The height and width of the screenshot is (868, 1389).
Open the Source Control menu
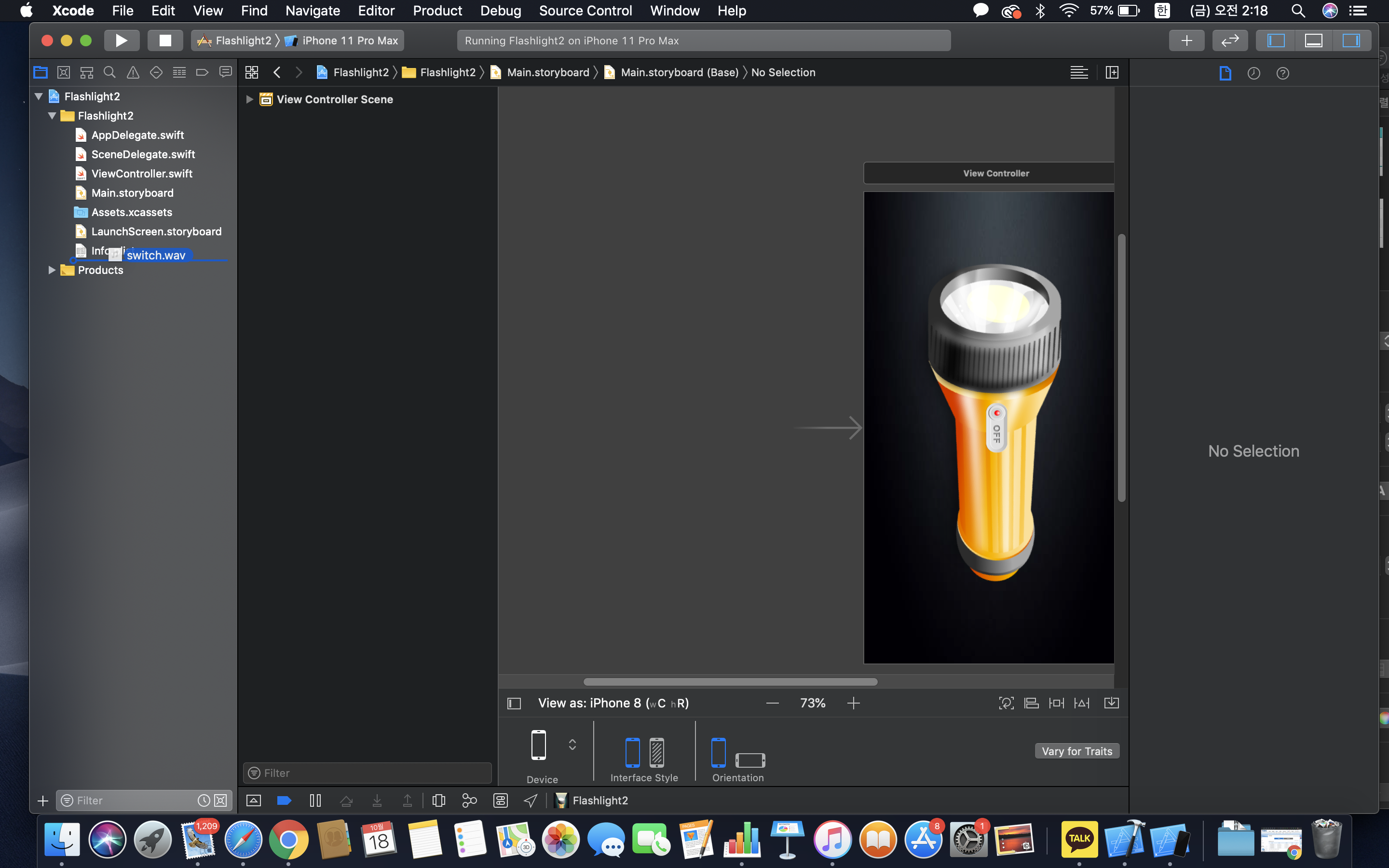point(585,10)
